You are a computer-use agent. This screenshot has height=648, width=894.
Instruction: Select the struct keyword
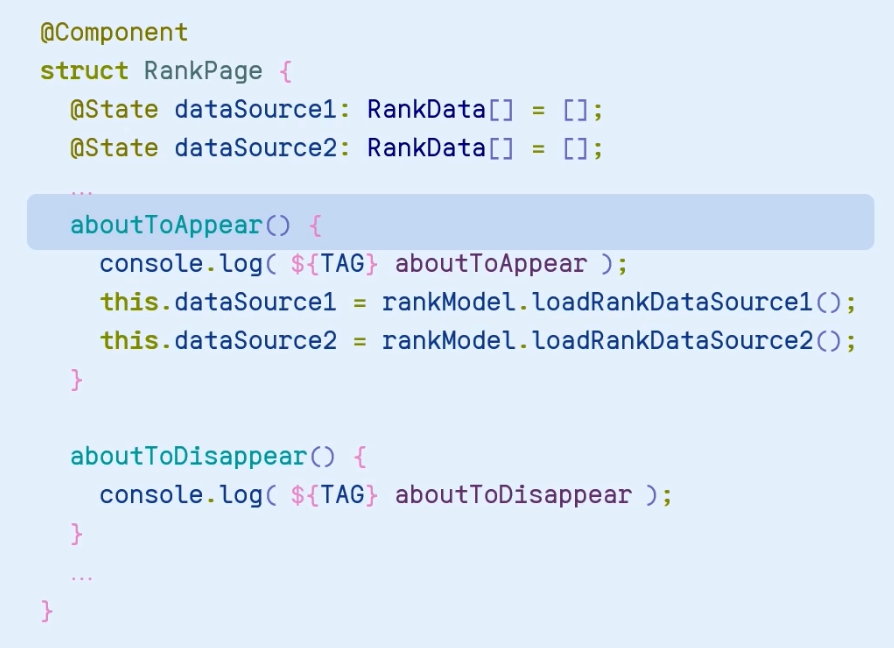point(84,71)
